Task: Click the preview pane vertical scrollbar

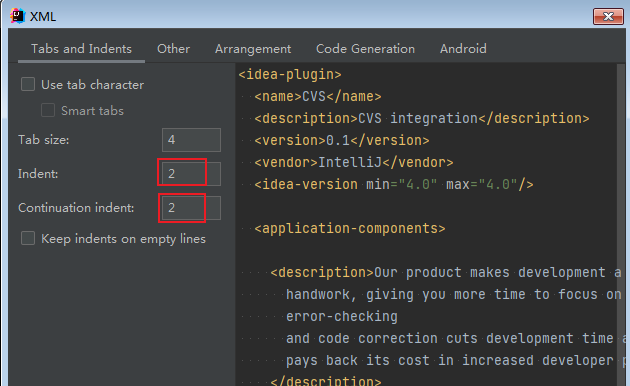Action: point(621,224)
